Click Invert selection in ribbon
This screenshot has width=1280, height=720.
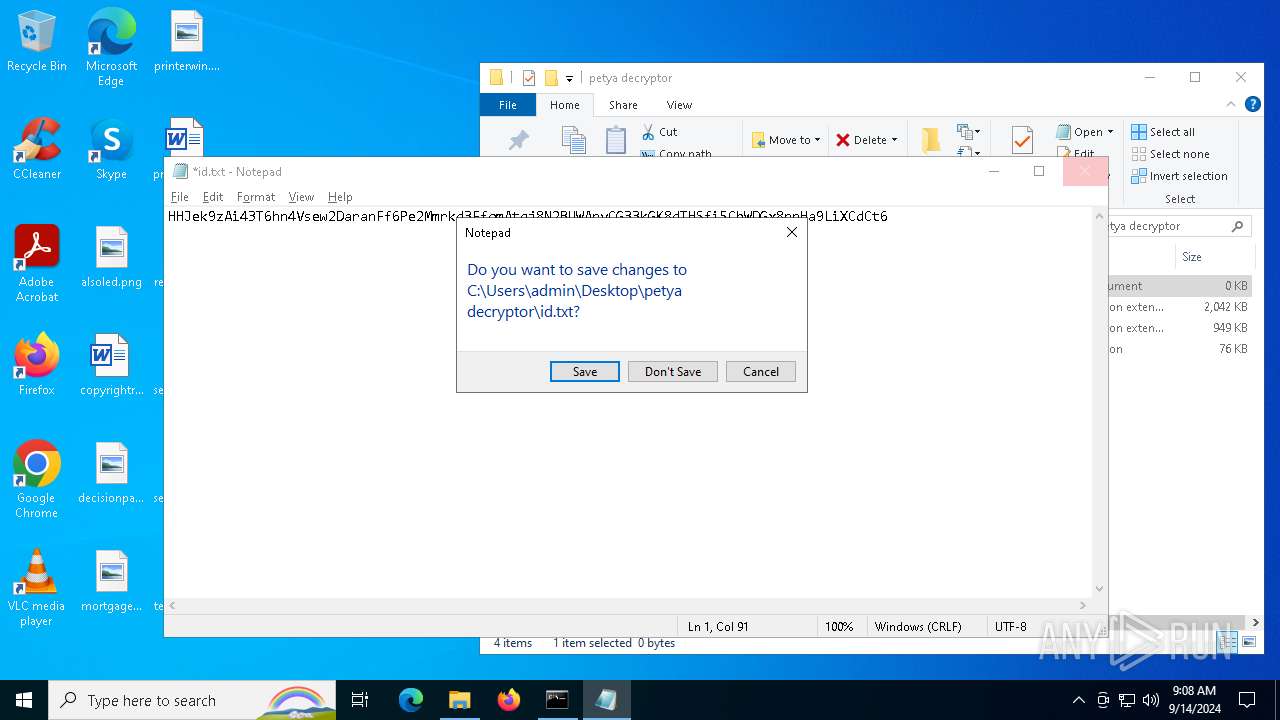click(1179, 176)
